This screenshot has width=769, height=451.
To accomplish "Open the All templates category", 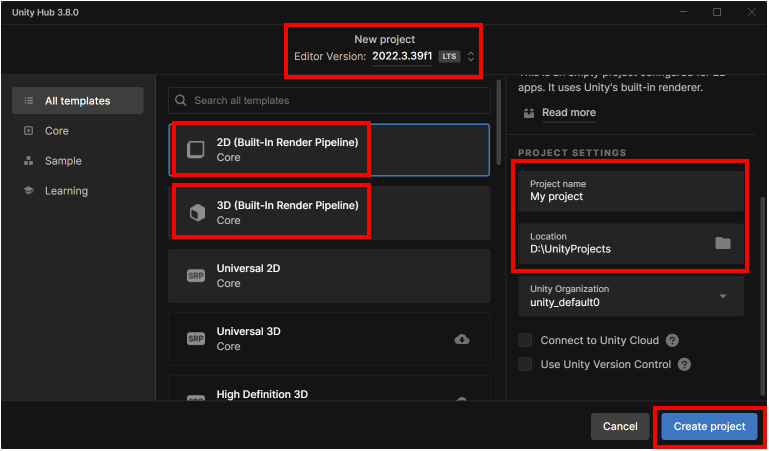I will (77, 100).
